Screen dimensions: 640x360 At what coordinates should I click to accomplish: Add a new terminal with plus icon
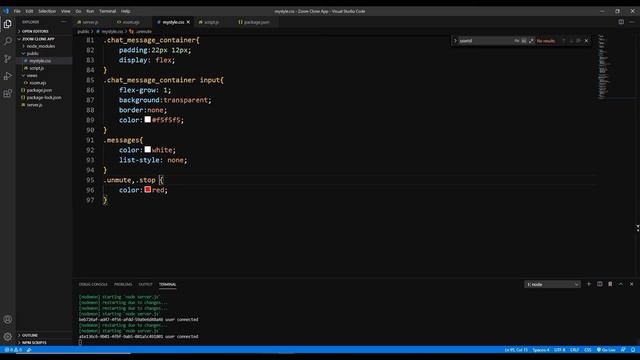click(589, 284)
